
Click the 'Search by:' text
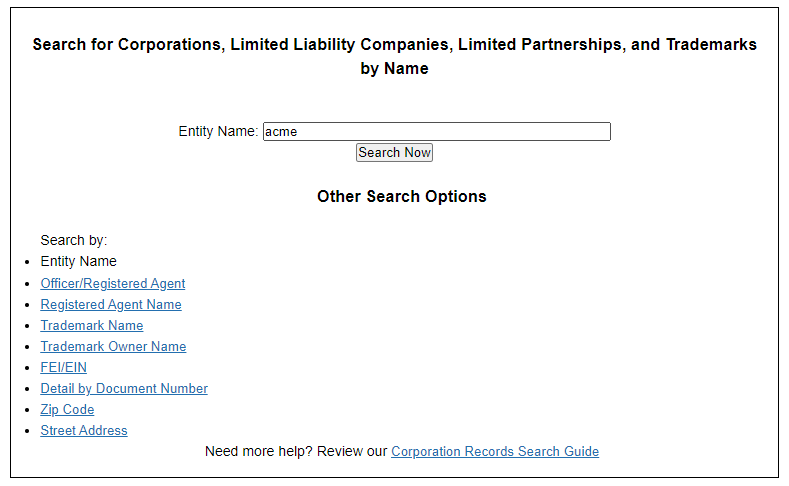click(x=74, y=240)
